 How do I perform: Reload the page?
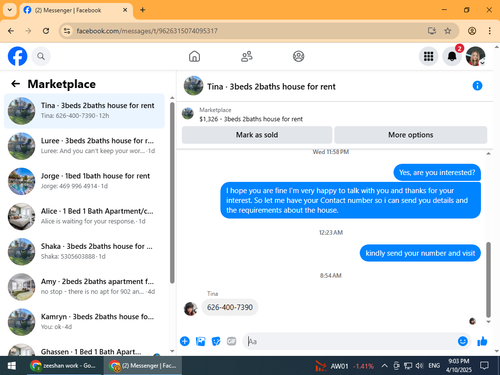[46, 31]
